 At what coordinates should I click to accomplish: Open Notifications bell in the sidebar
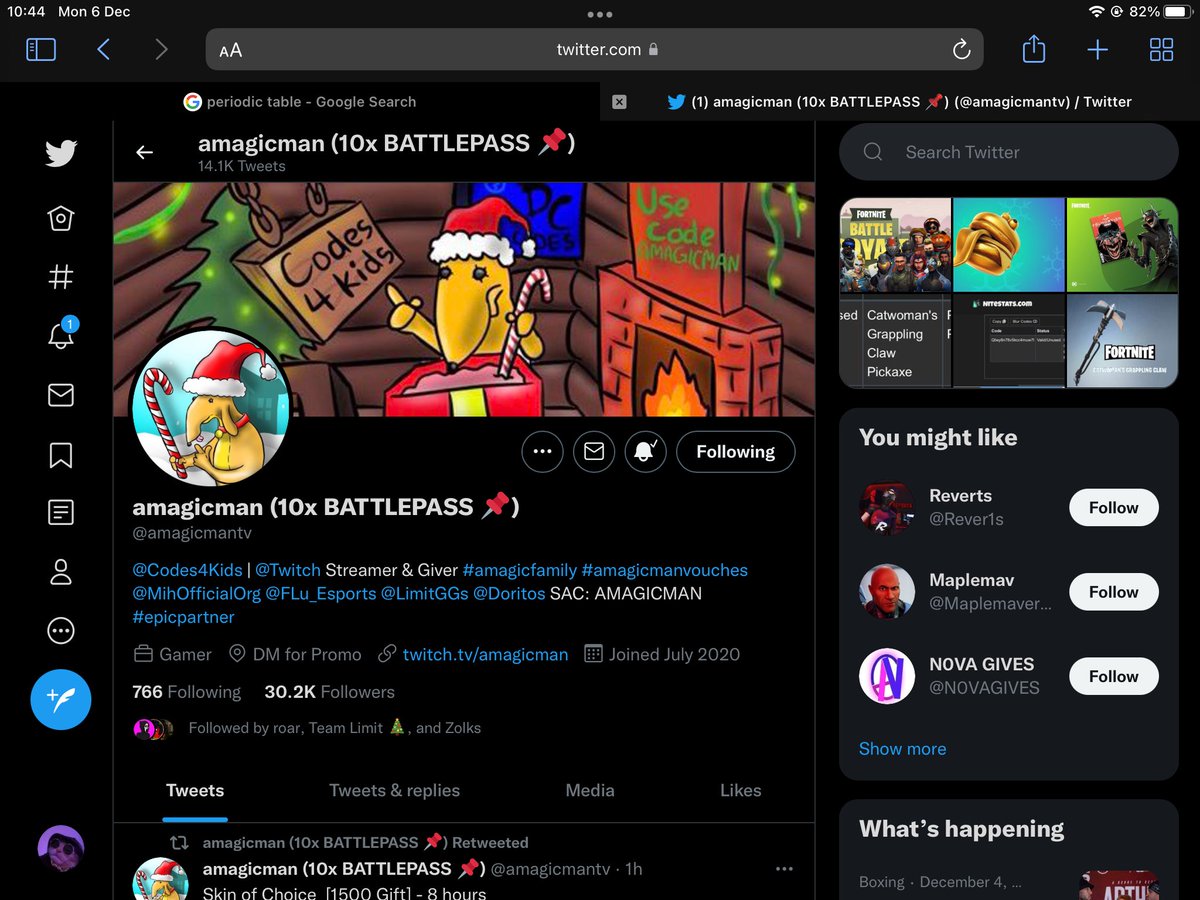click(61, 335)
